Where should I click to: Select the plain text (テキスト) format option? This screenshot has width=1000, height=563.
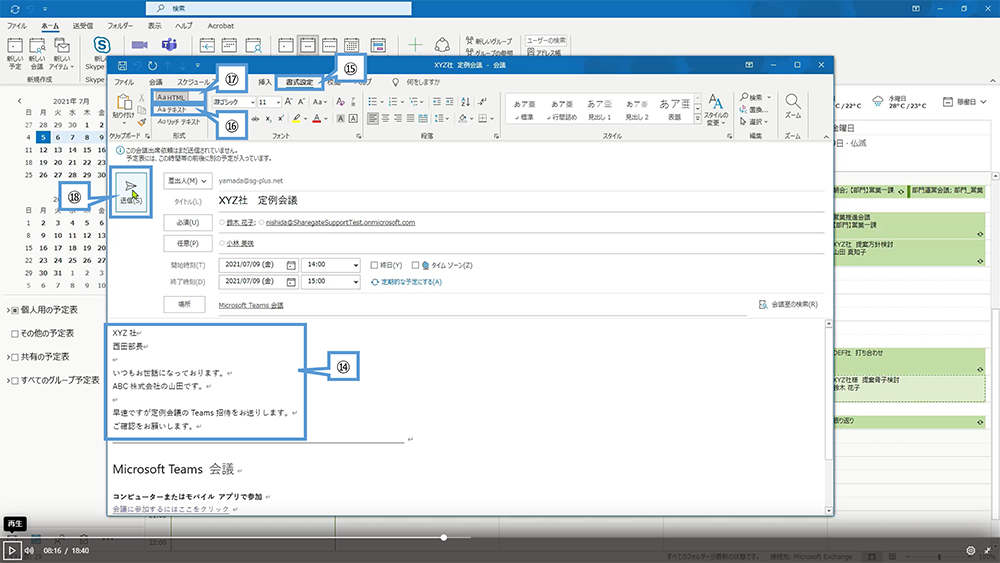click(172, 110)
